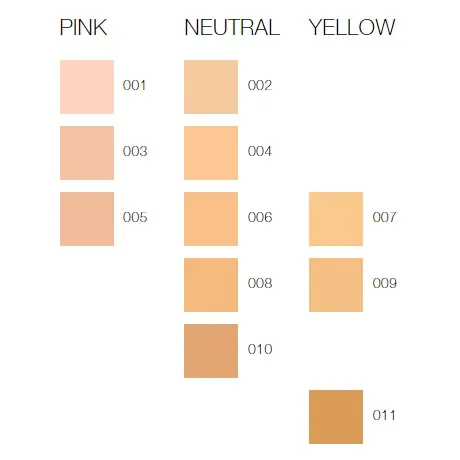Choose the 008 neutral shade swatch
This screenshot has height=460, width=460.
coord(211,285)
